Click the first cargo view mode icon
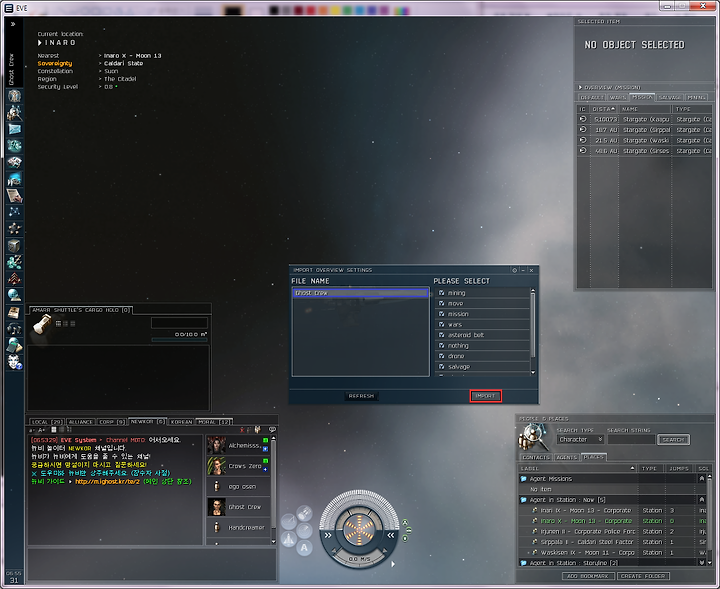Image resolution: width=720 pixels, height=589 pixels. pyautogui.click(x=58, y=324)
